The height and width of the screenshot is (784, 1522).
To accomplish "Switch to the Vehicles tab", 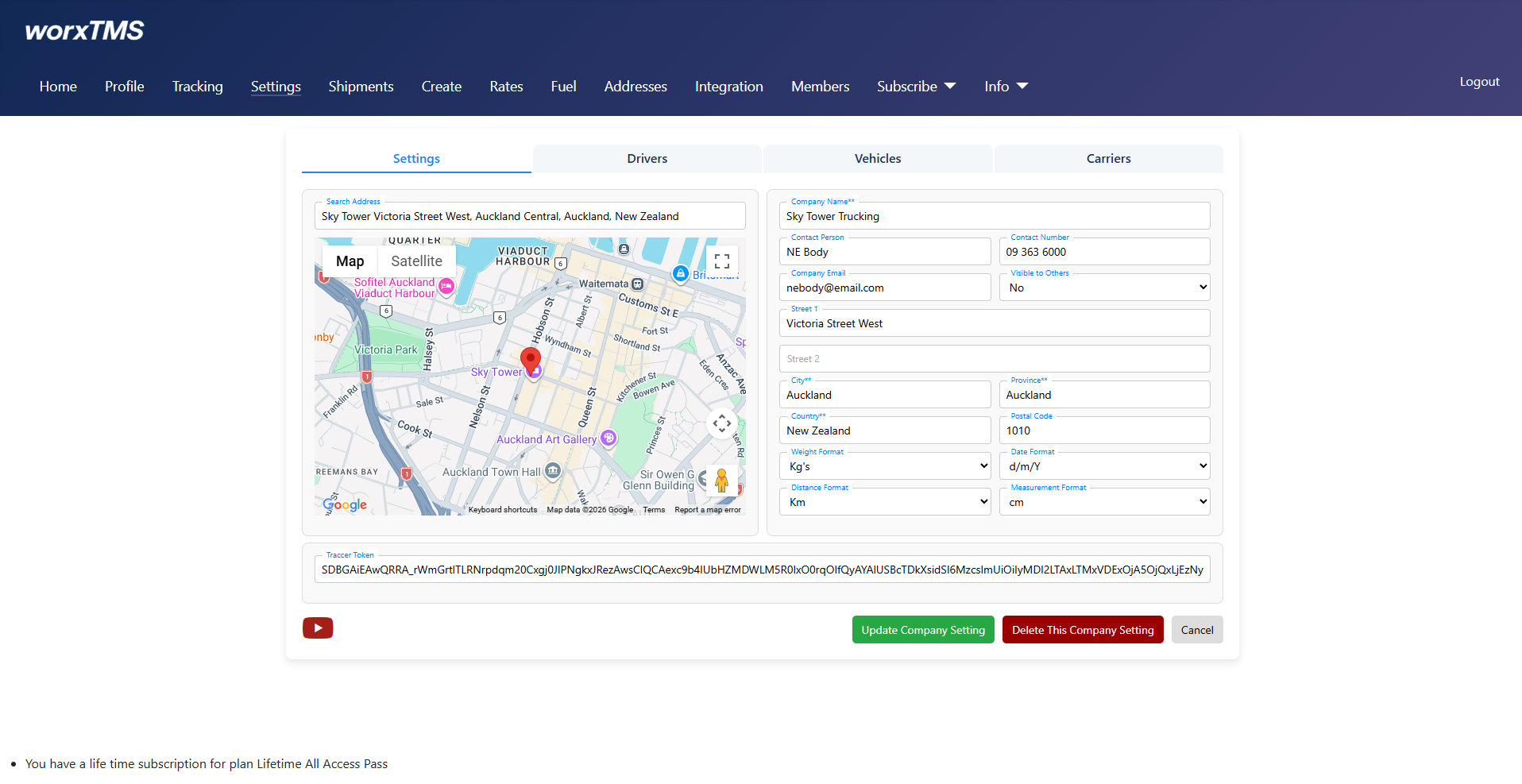I will 877,158.
